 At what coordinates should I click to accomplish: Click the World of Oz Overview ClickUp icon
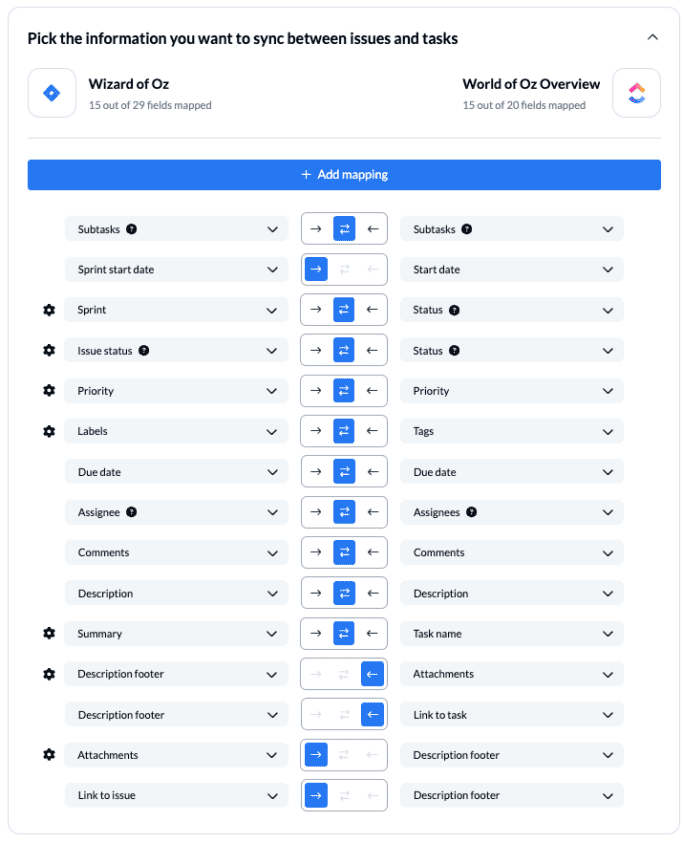[x=637, y=92]
